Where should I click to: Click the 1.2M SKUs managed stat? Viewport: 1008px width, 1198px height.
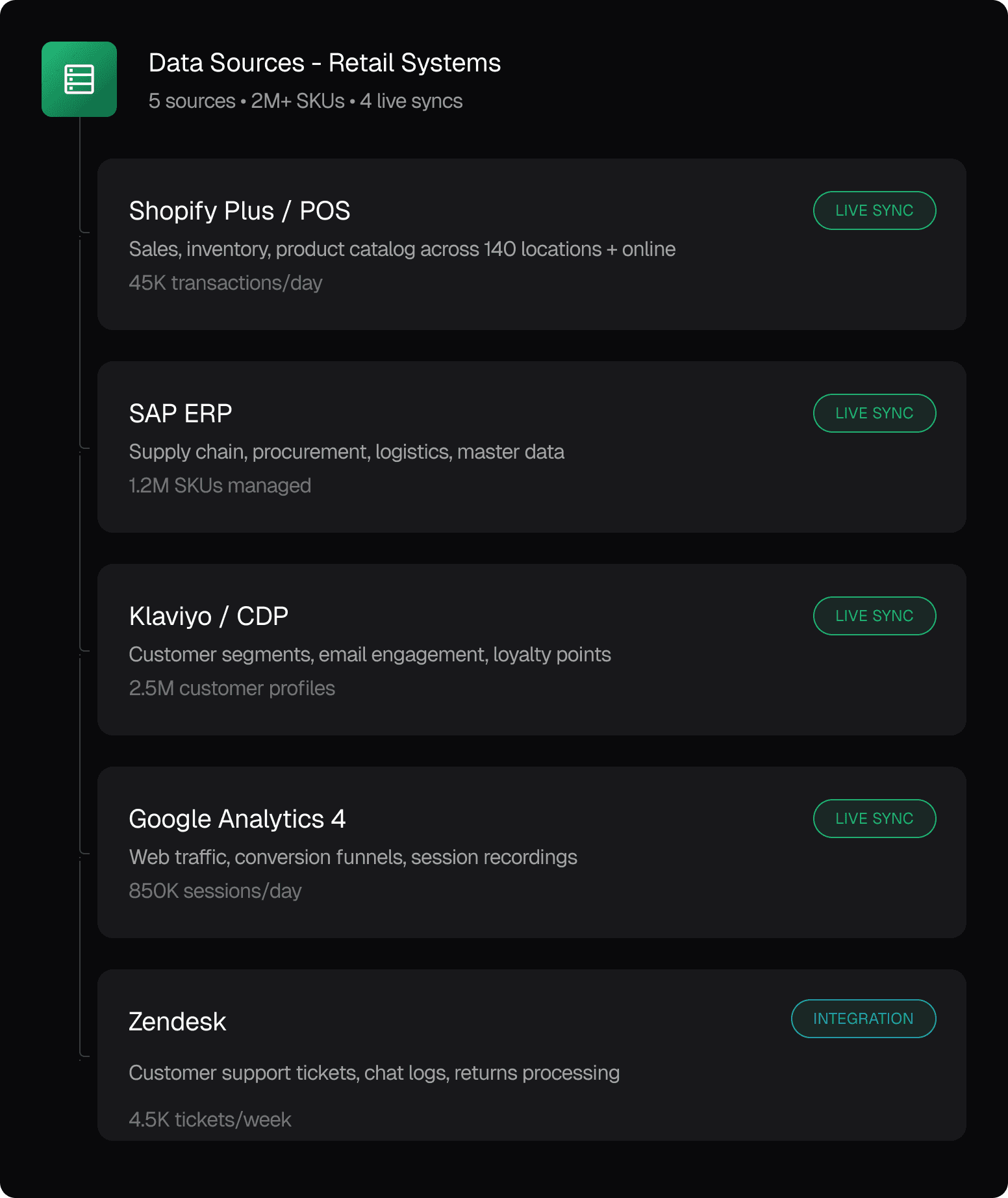click(x=220, y=486)
